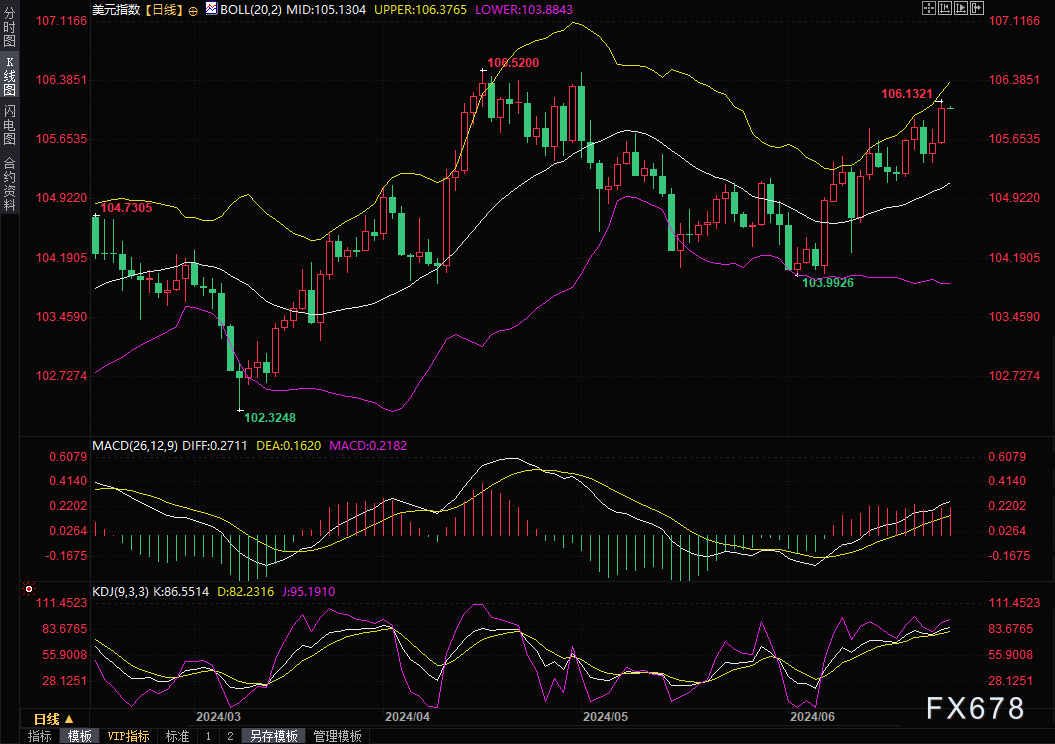
Task: Select the K线图 candlestick chart tab
Action: 9,75
